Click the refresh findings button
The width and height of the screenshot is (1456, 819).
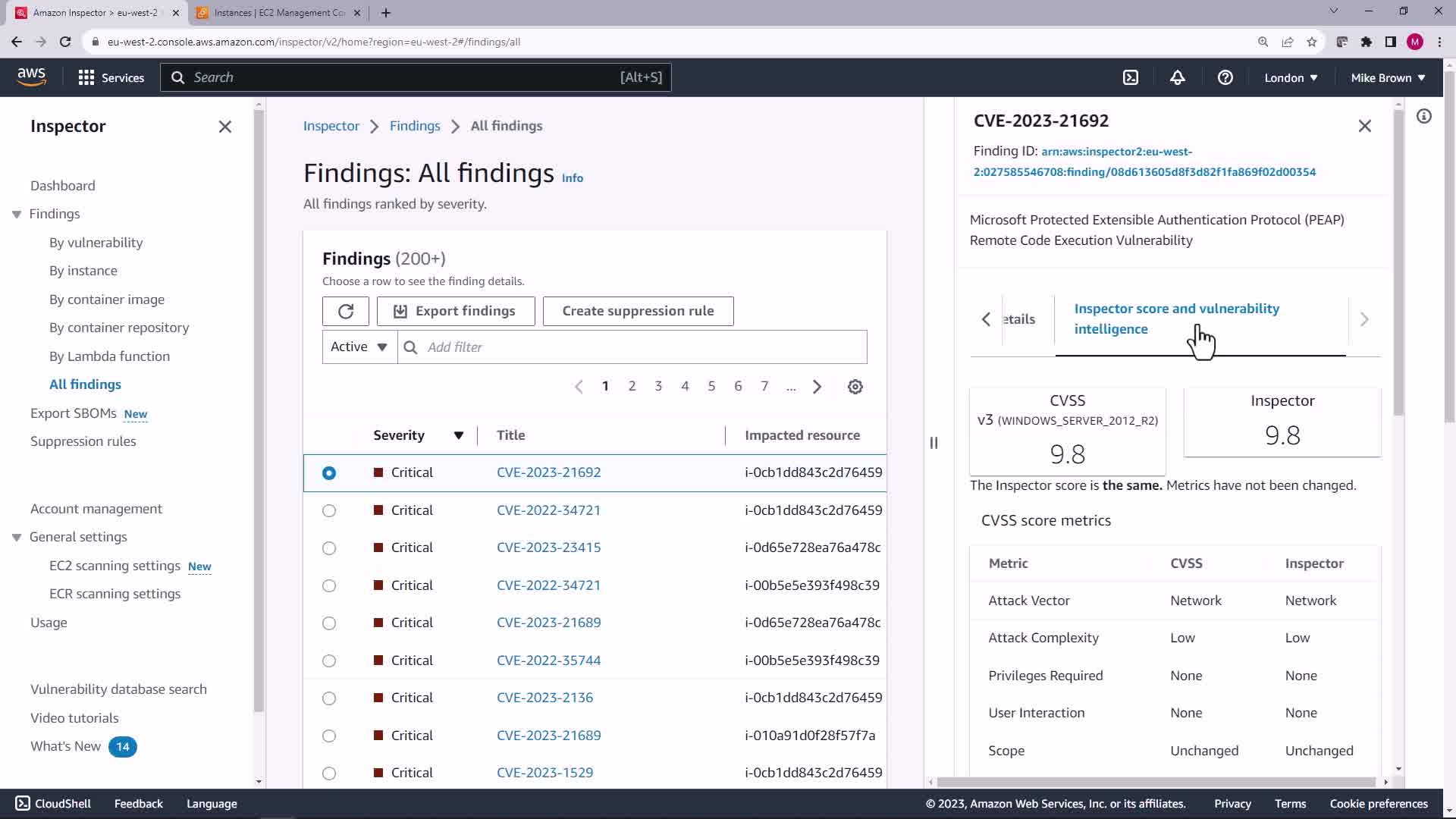click(346, 311)
